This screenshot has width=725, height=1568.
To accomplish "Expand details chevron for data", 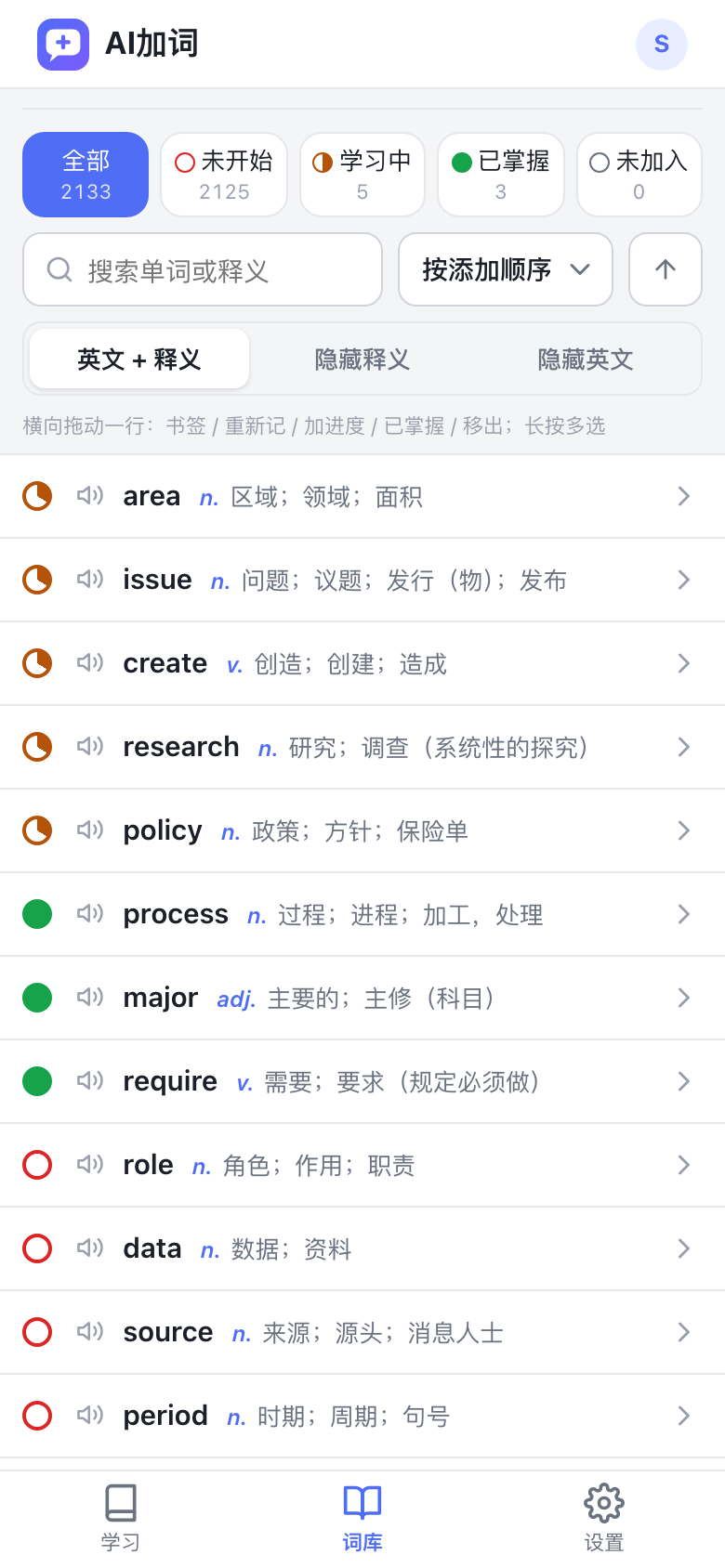I will 684,1248.
